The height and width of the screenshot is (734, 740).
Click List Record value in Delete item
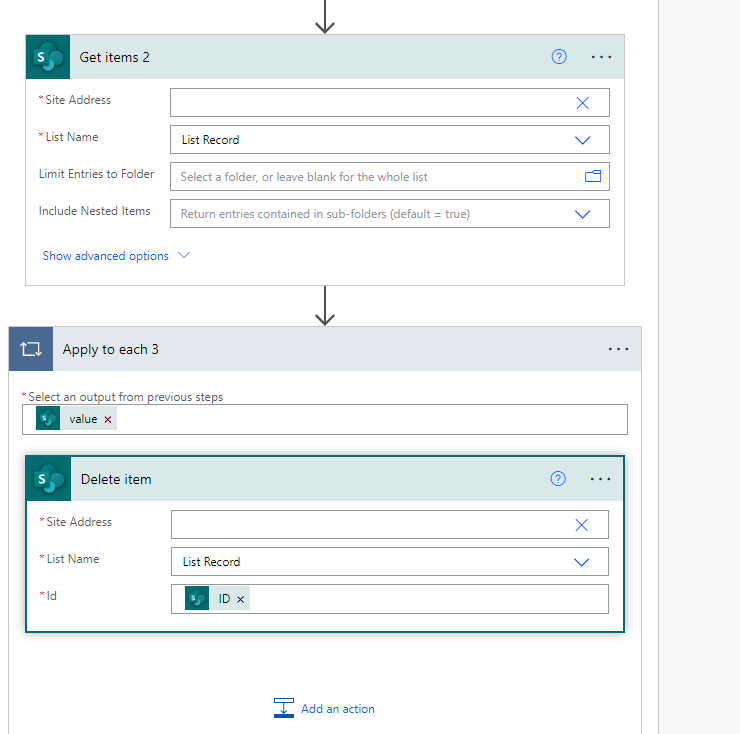click(211, 562)
